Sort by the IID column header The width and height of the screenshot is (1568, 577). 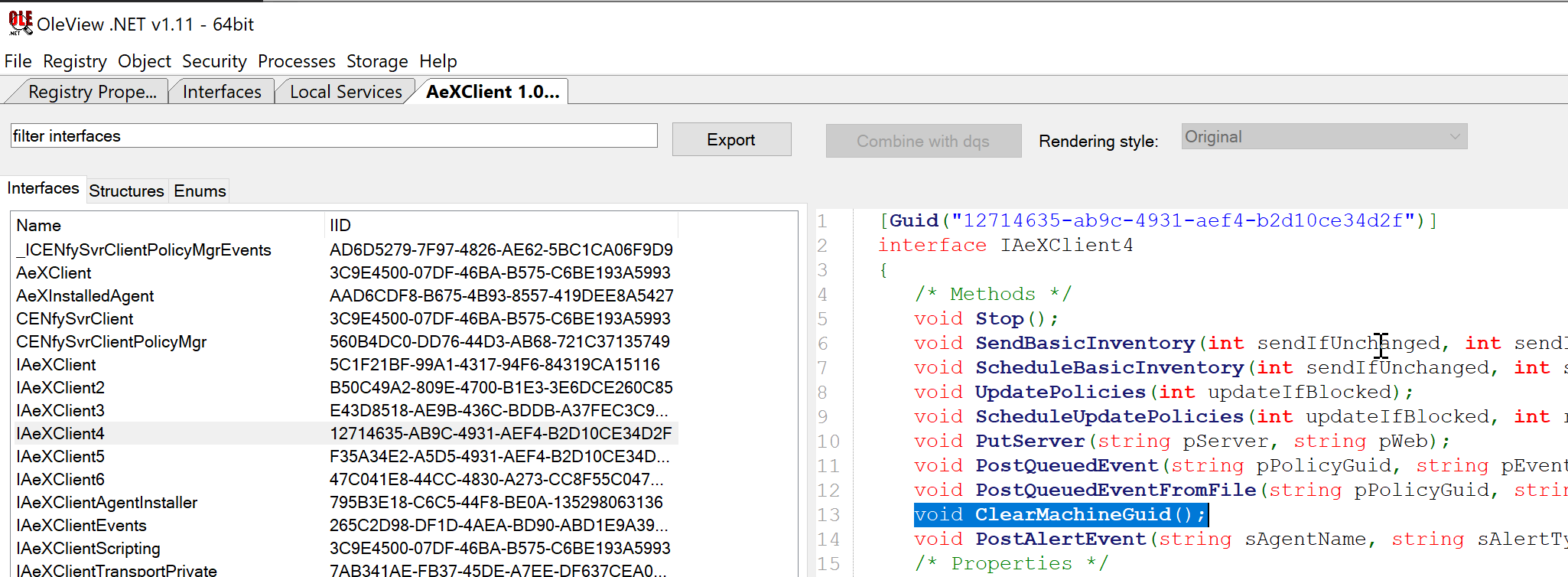tap(502, 225)
